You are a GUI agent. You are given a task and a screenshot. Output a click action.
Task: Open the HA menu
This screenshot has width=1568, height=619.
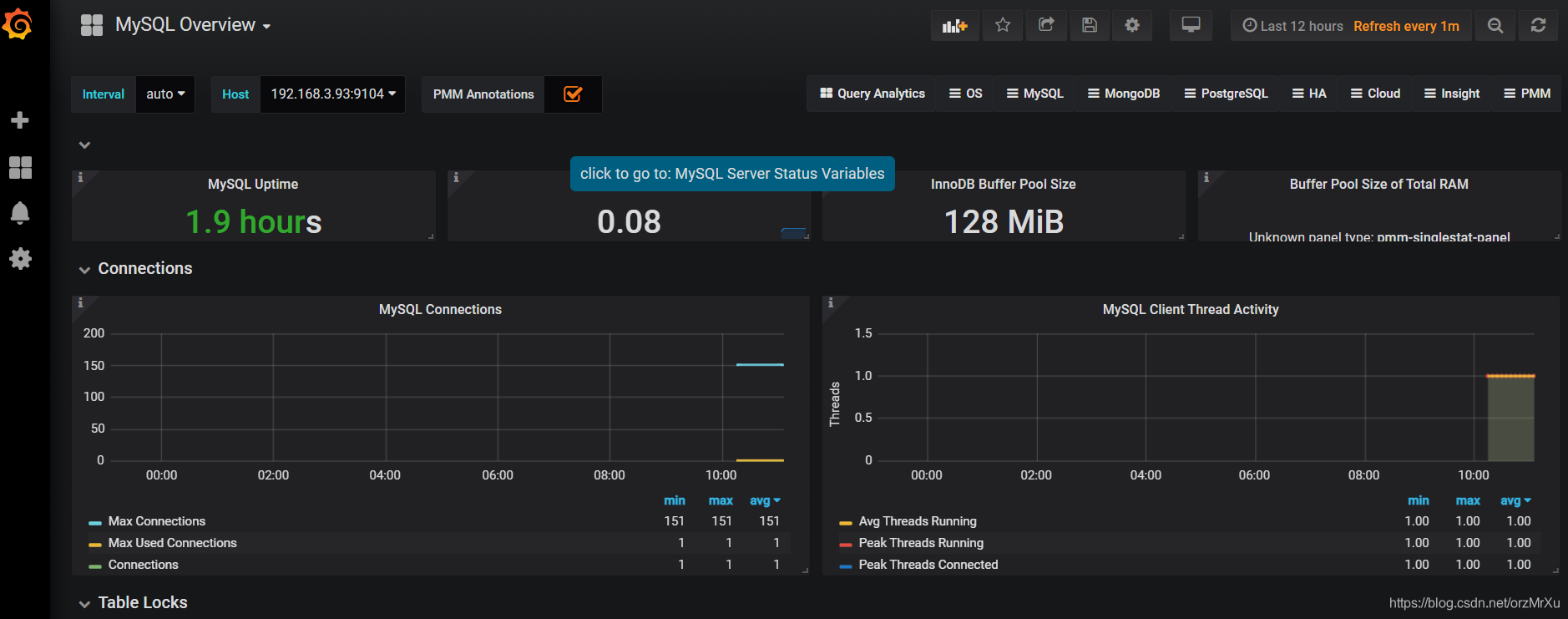pyautogui.click(x=1309, y=94)
